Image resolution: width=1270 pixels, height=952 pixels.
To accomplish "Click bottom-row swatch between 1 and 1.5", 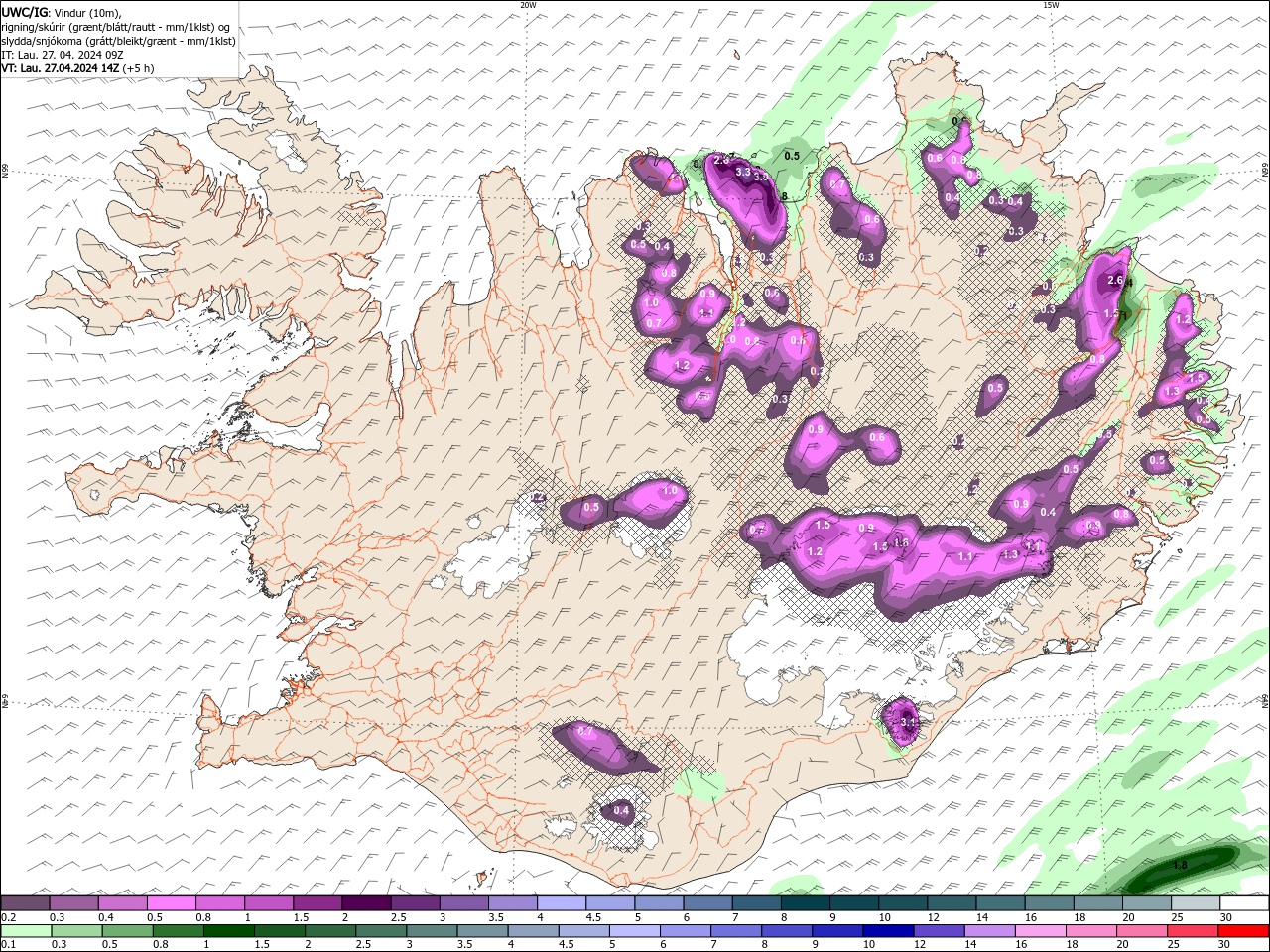I will pos(229,931).
